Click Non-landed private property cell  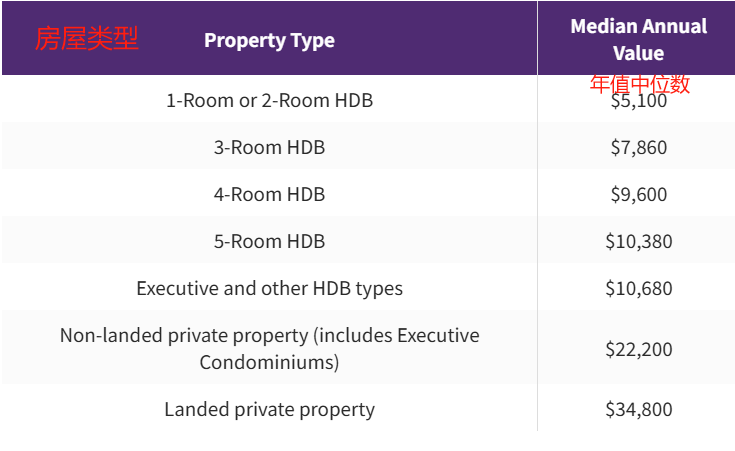coord(270,348)
